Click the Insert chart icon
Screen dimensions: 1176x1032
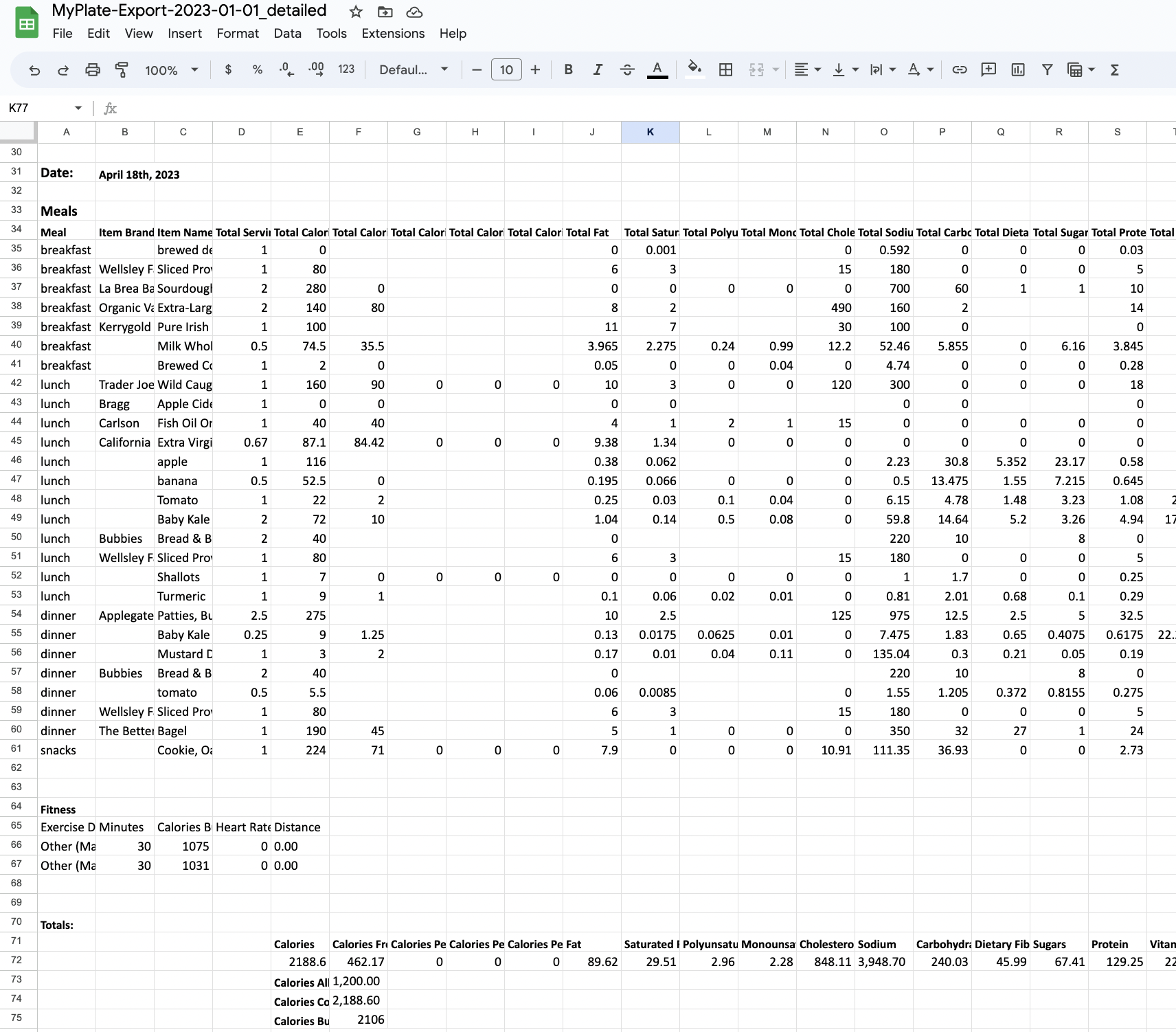pos(1018,69)
